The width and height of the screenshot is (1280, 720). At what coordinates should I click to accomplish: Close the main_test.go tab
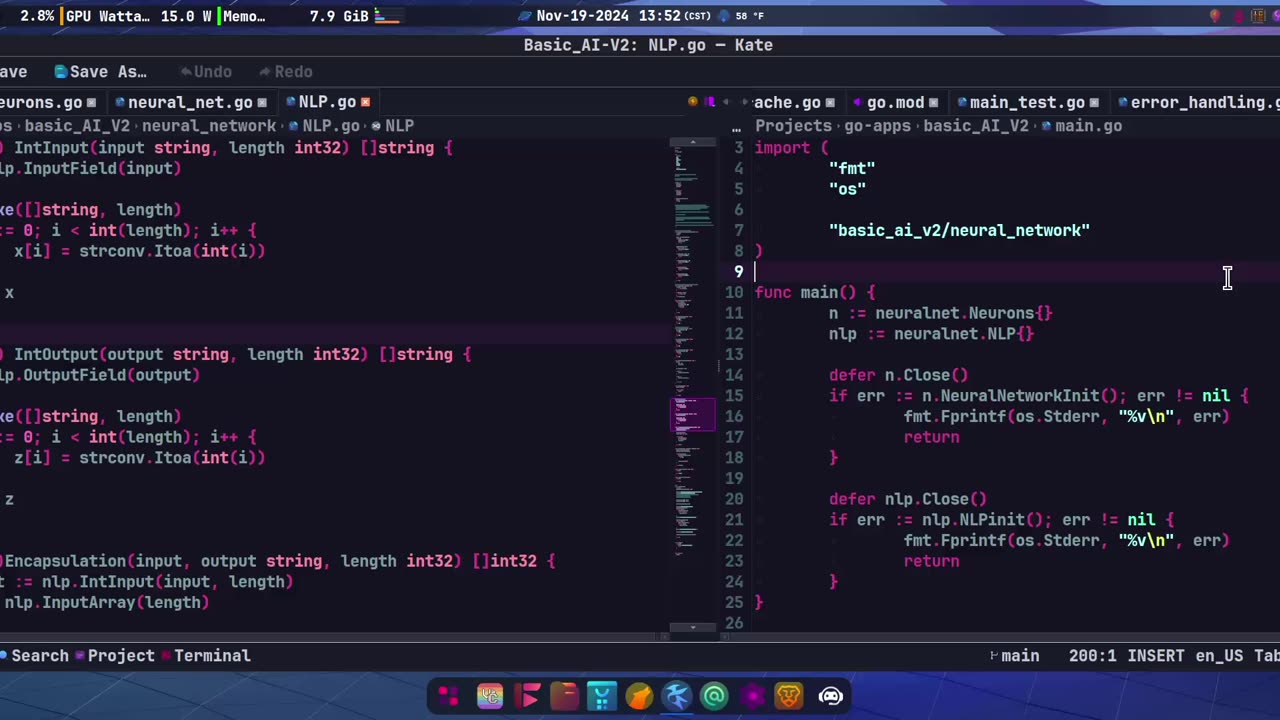click(x=1094, y=102)
